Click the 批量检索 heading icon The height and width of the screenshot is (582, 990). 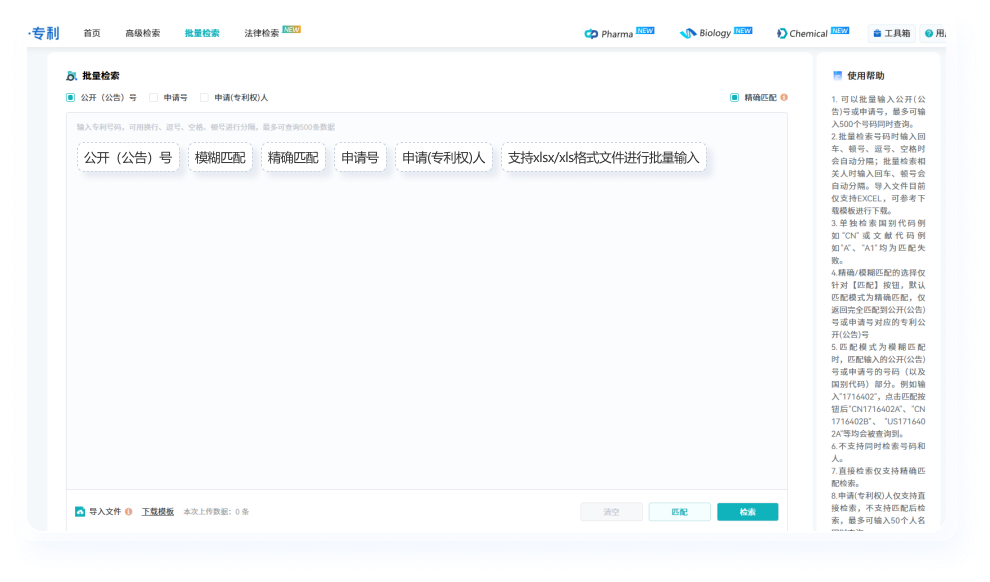point(71,76)
